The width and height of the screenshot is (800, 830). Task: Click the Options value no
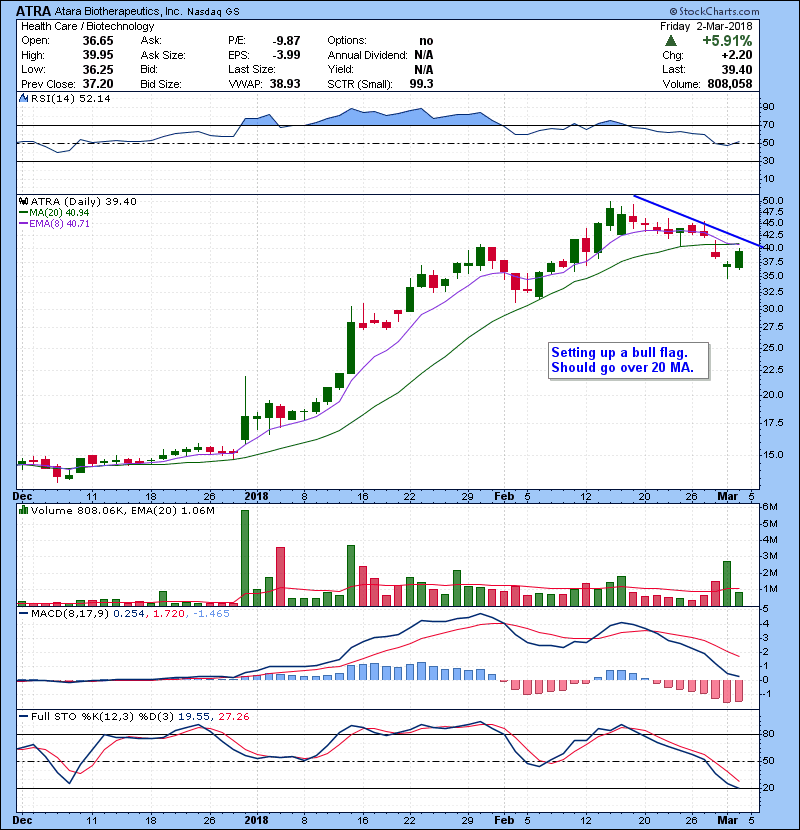[x=426, y=41]
